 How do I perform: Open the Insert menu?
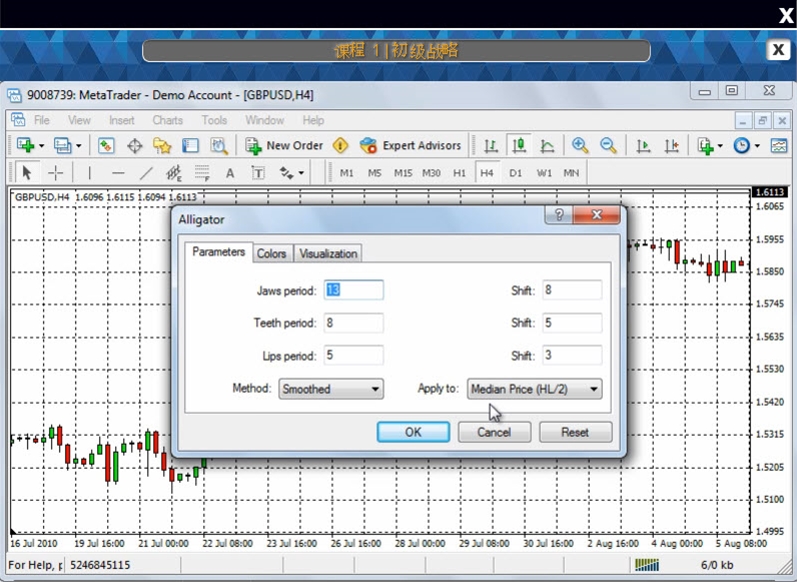point(121,120)
